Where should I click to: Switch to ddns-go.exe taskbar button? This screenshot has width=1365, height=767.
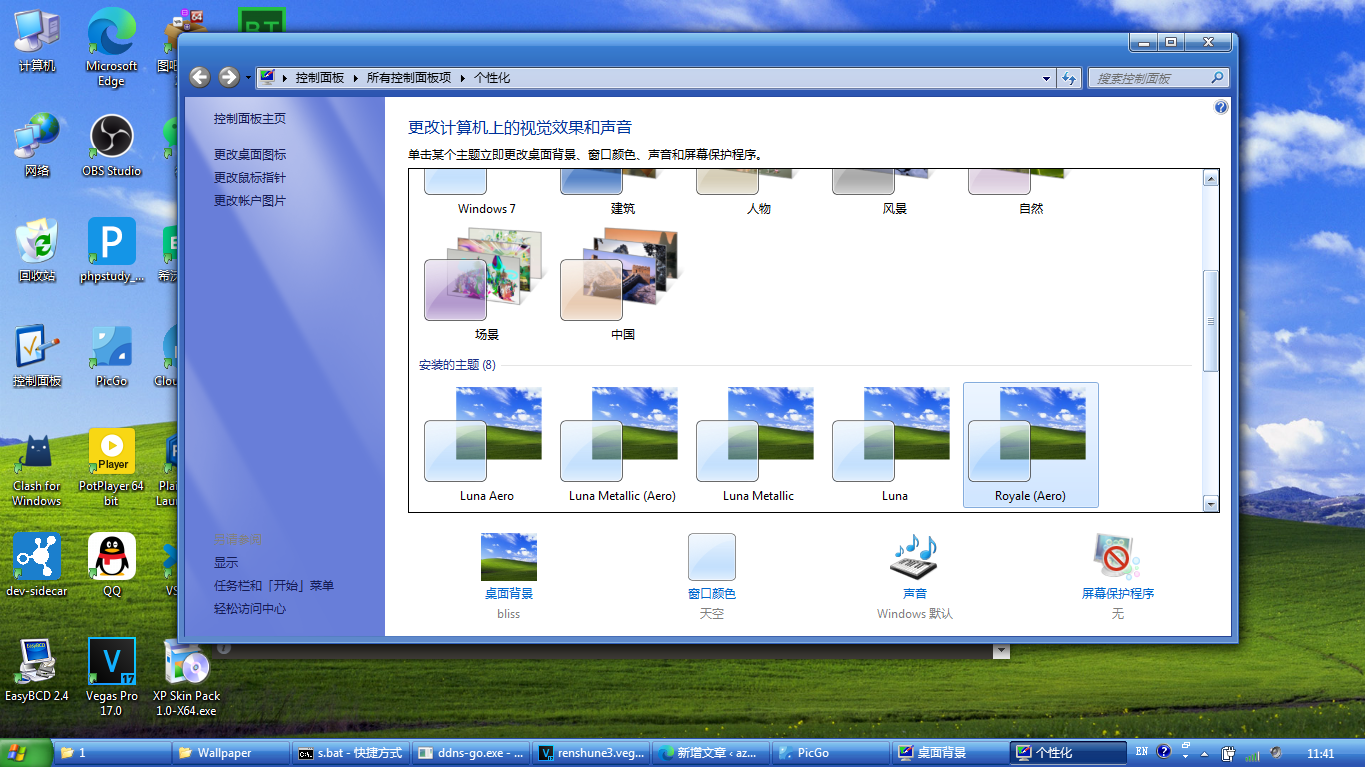pos(470,753)
